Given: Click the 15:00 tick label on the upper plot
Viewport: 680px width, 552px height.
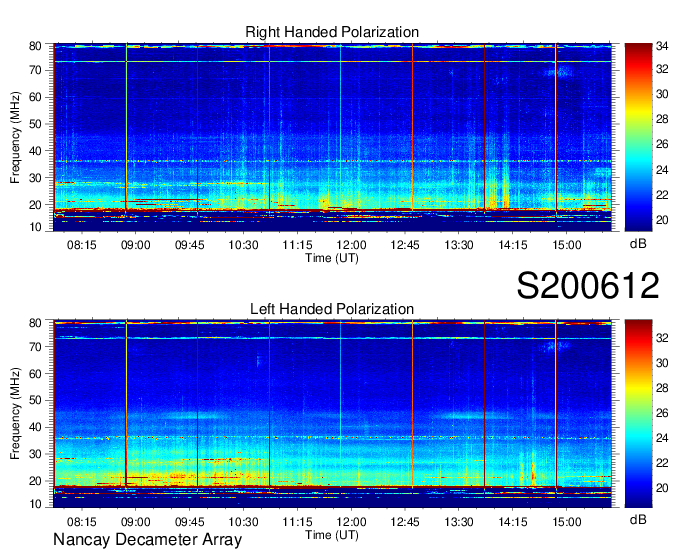Looking at the screenshot, I should point(567,245).
